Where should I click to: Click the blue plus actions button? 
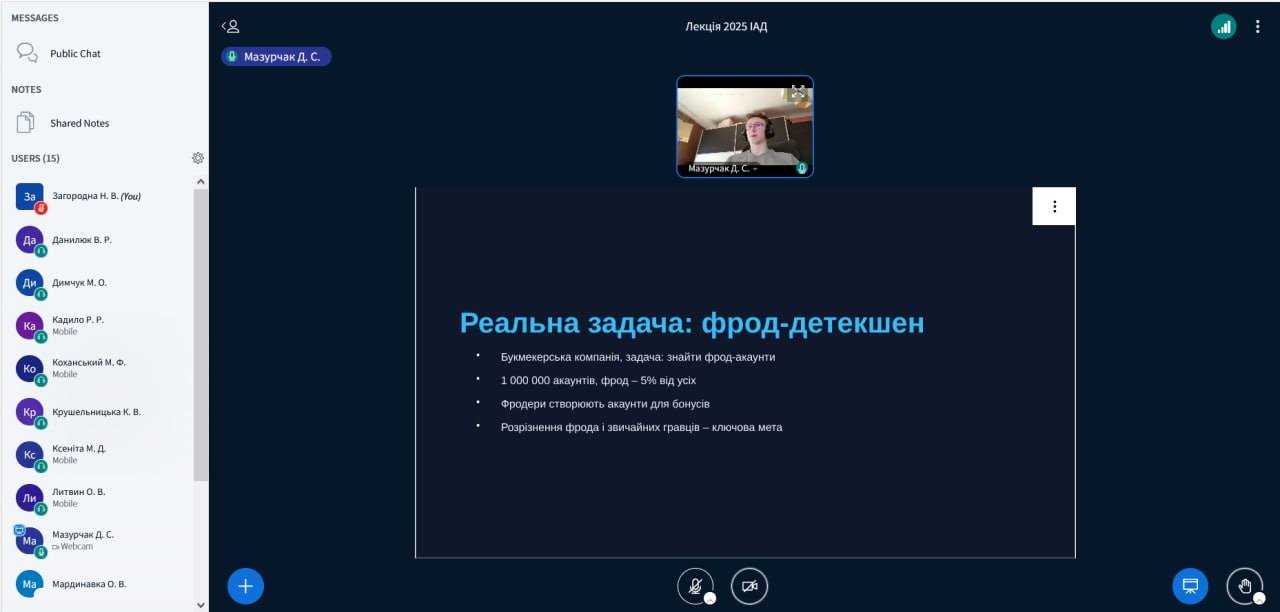tap(246, 586)
